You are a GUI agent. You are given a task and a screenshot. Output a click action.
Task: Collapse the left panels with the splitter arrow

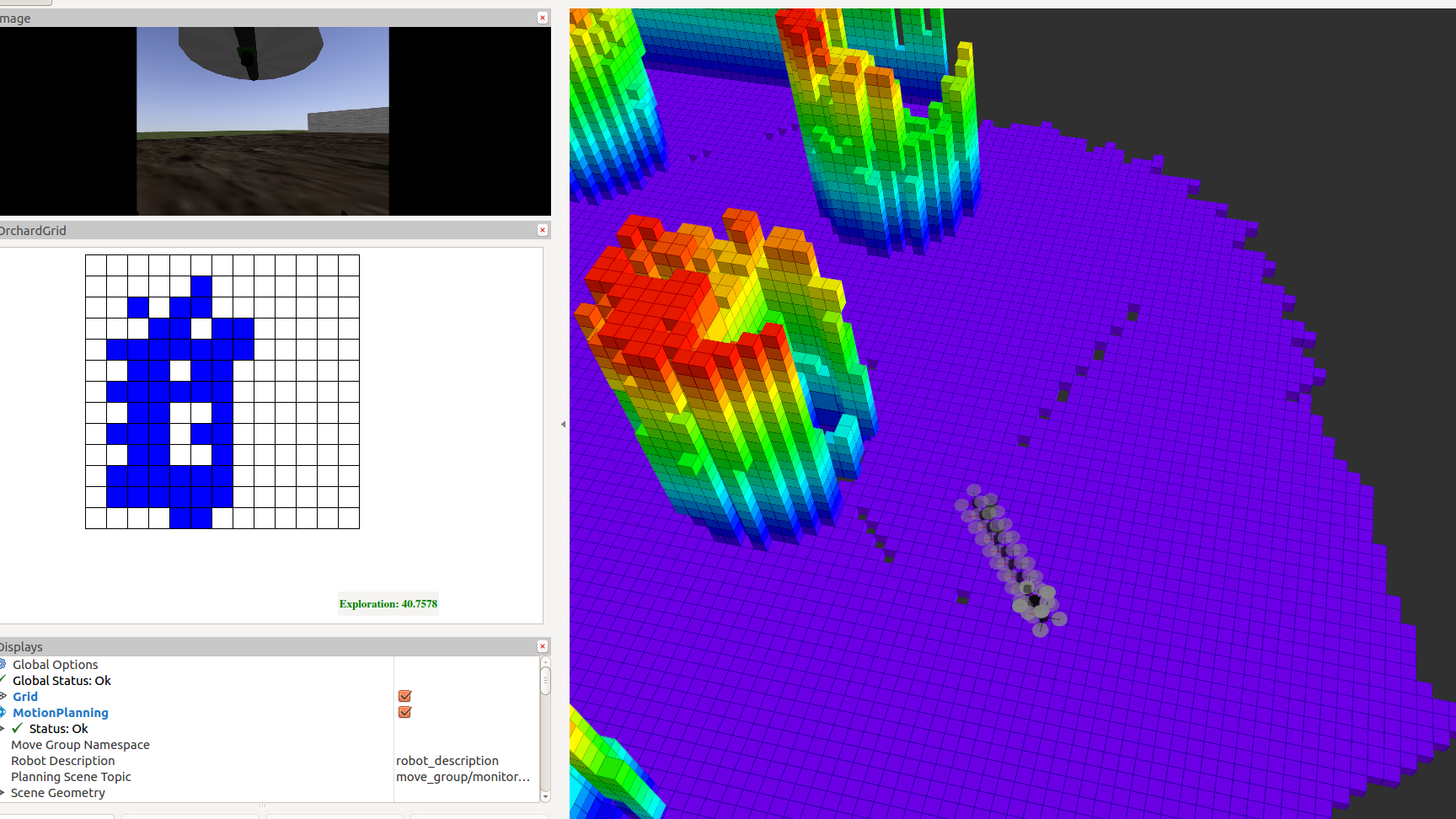click(563, 425)
